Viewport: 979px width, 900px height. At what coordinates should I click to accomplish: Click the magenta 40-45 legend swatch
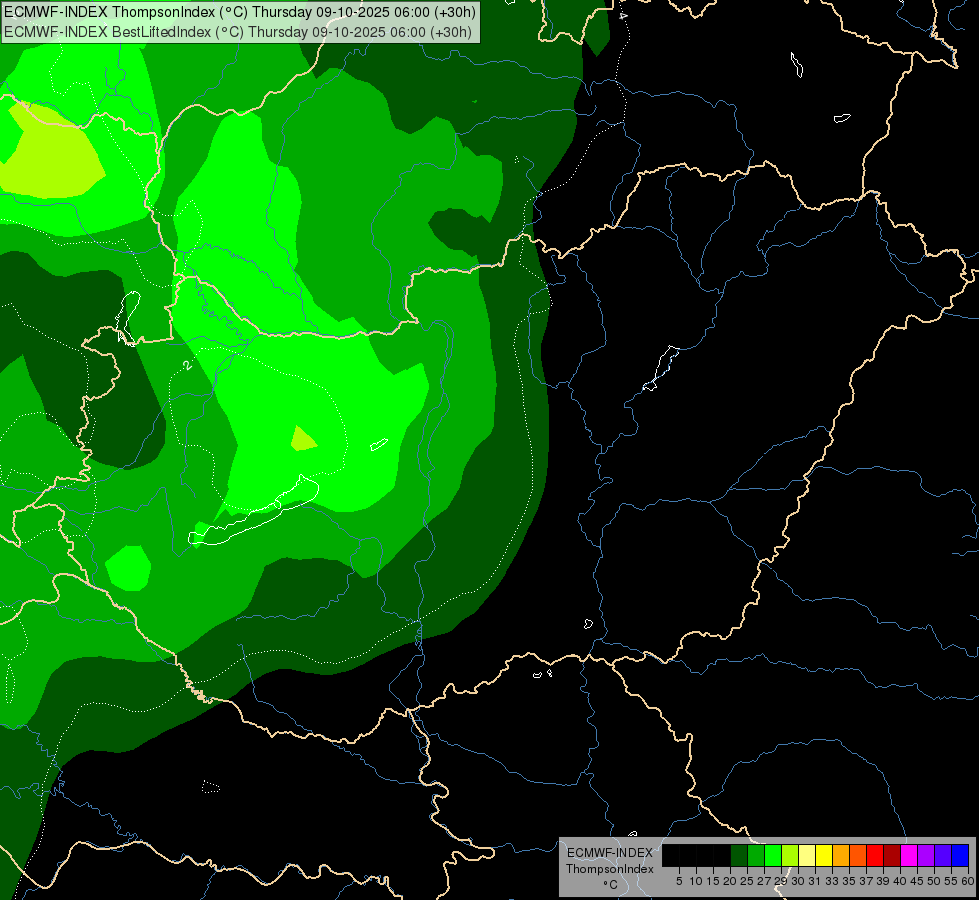[x=909, y=855]
